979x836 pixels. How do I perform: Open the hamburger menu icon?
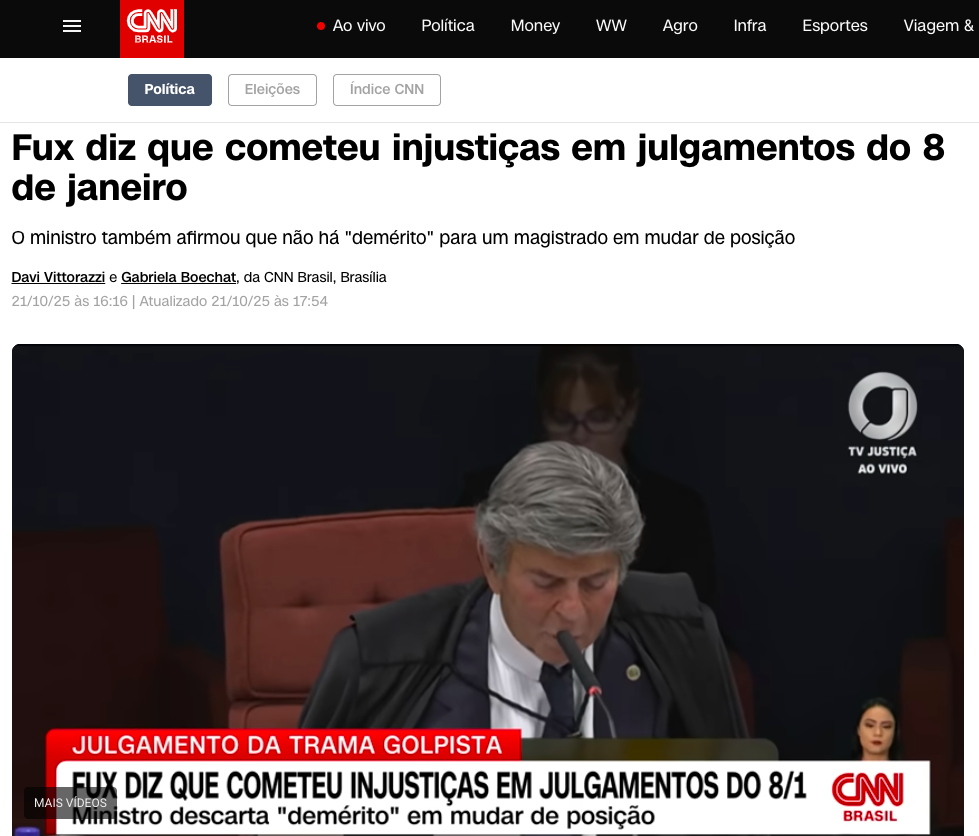click(x=72, y=26)
